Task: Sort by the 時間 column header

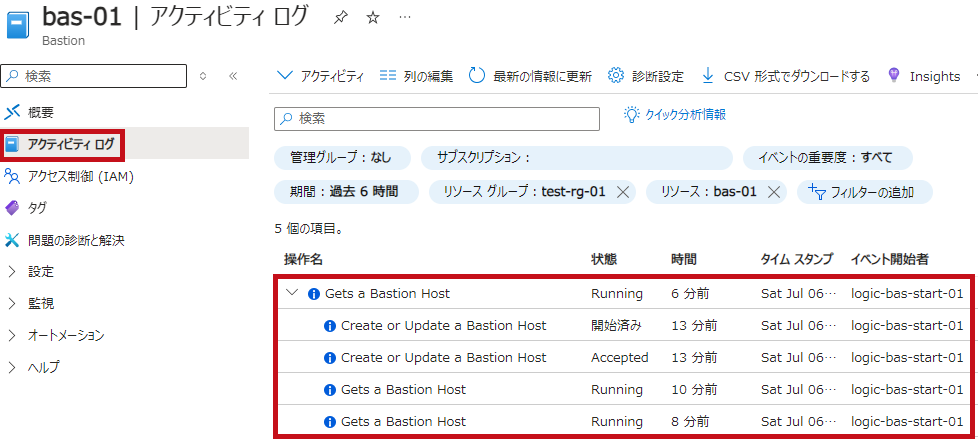Action: tap(684, 260)
